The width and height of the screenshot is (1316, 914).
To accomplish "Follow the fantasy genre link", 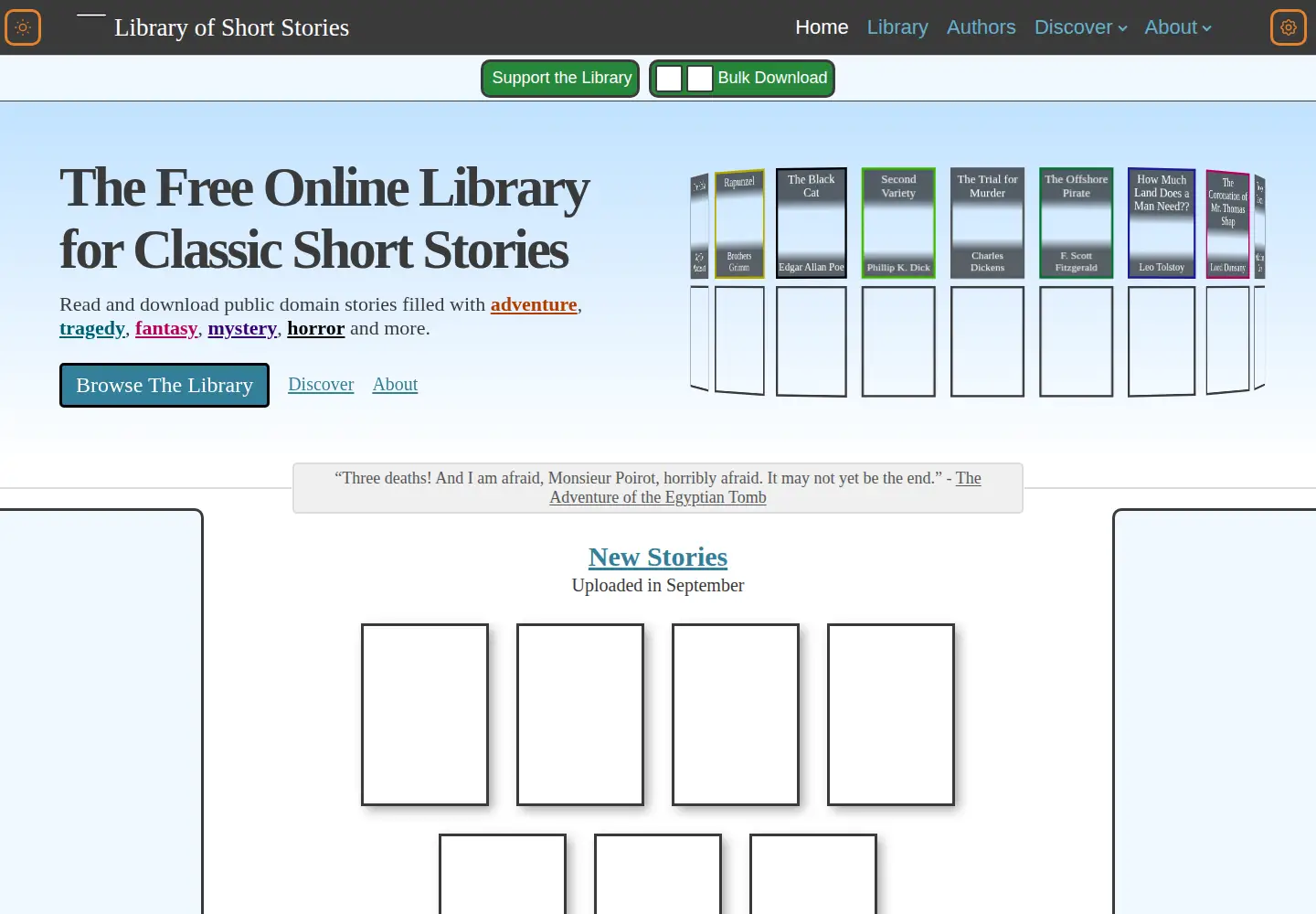I will point(166,328).
